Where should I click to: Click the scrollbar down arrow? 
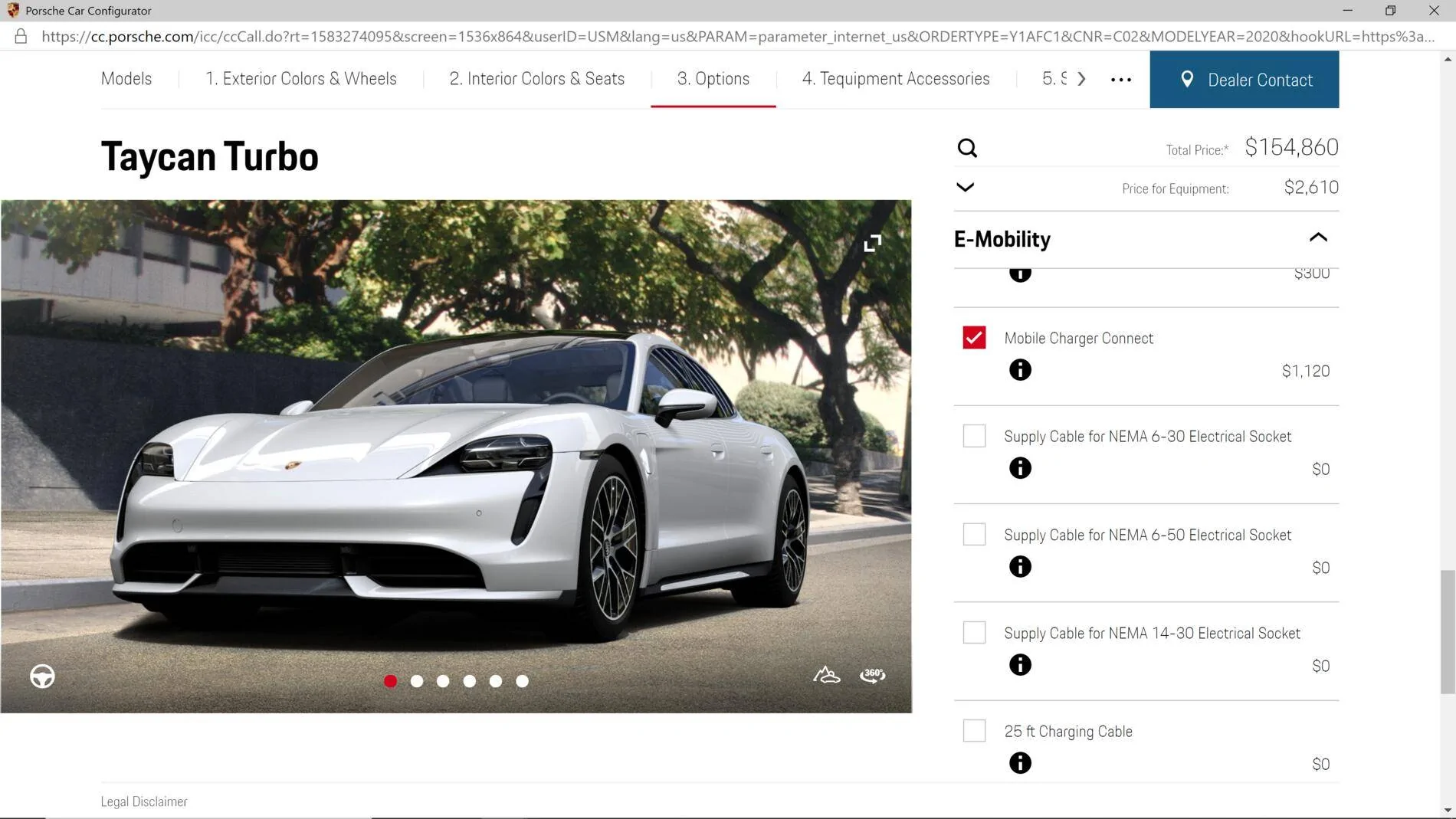click(1448, 811)
